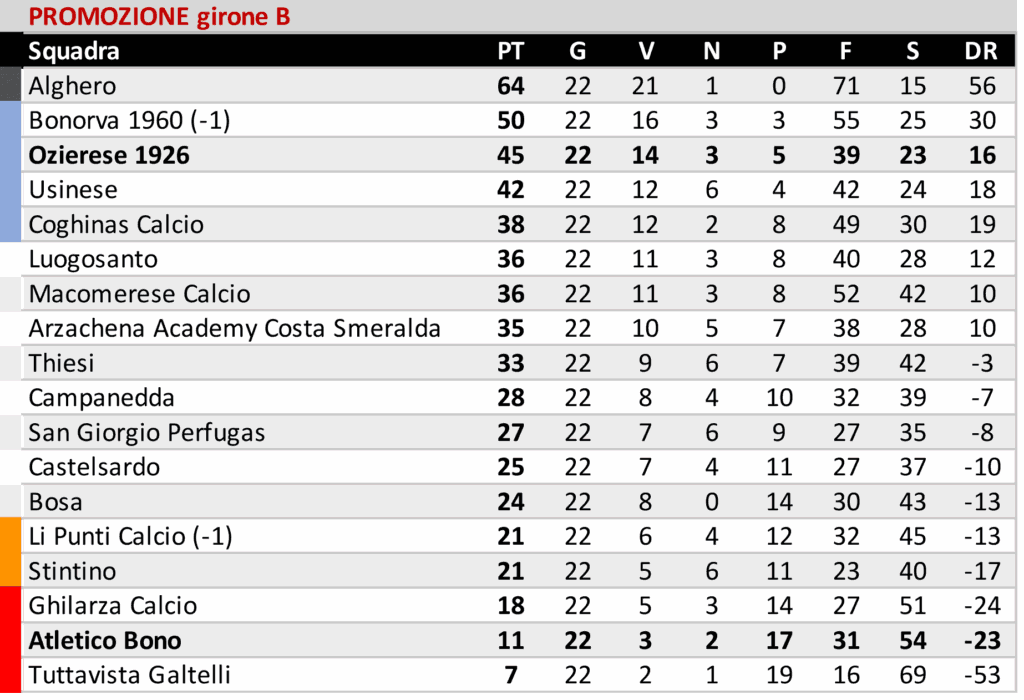Viewport: 1024px width, 700px height.
Task: Click the DR column header
Action: click(x=981, y=51)
